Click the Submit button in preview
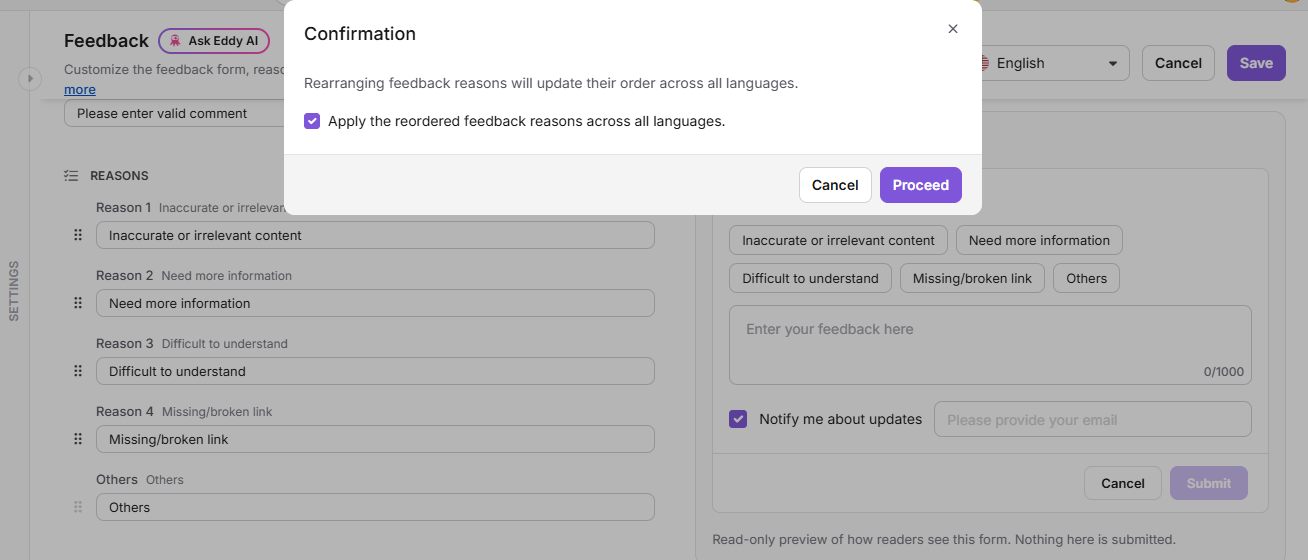This screenshot has width=1308, height=560. tap(1208, 483)
